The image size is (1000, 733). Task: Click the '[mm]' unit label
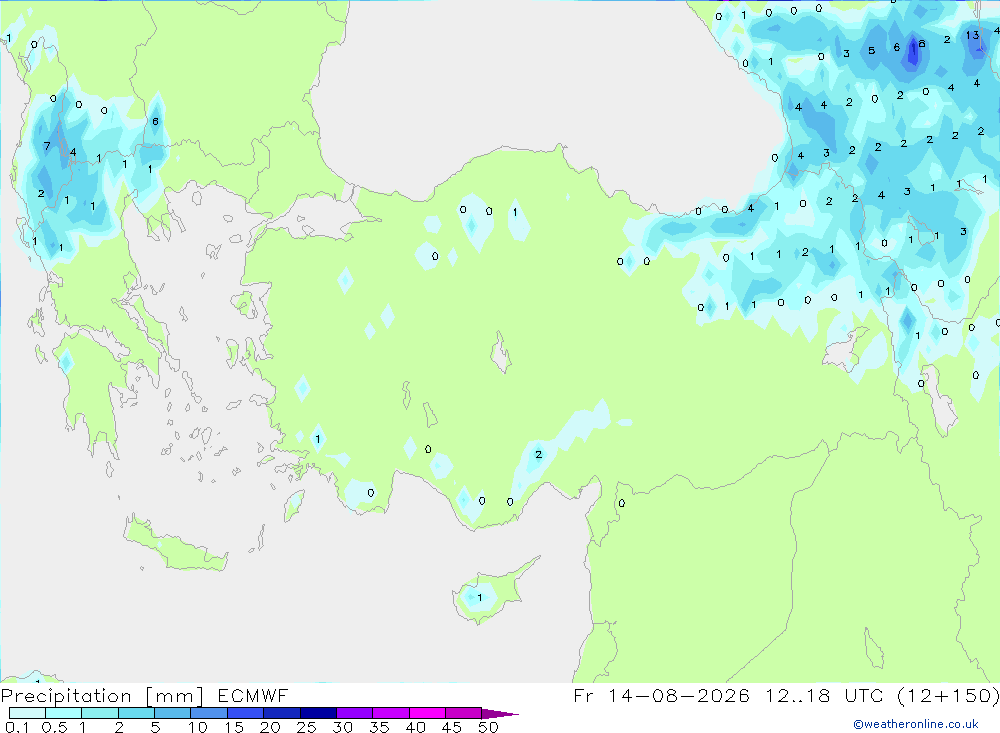[x=175, y=696]
